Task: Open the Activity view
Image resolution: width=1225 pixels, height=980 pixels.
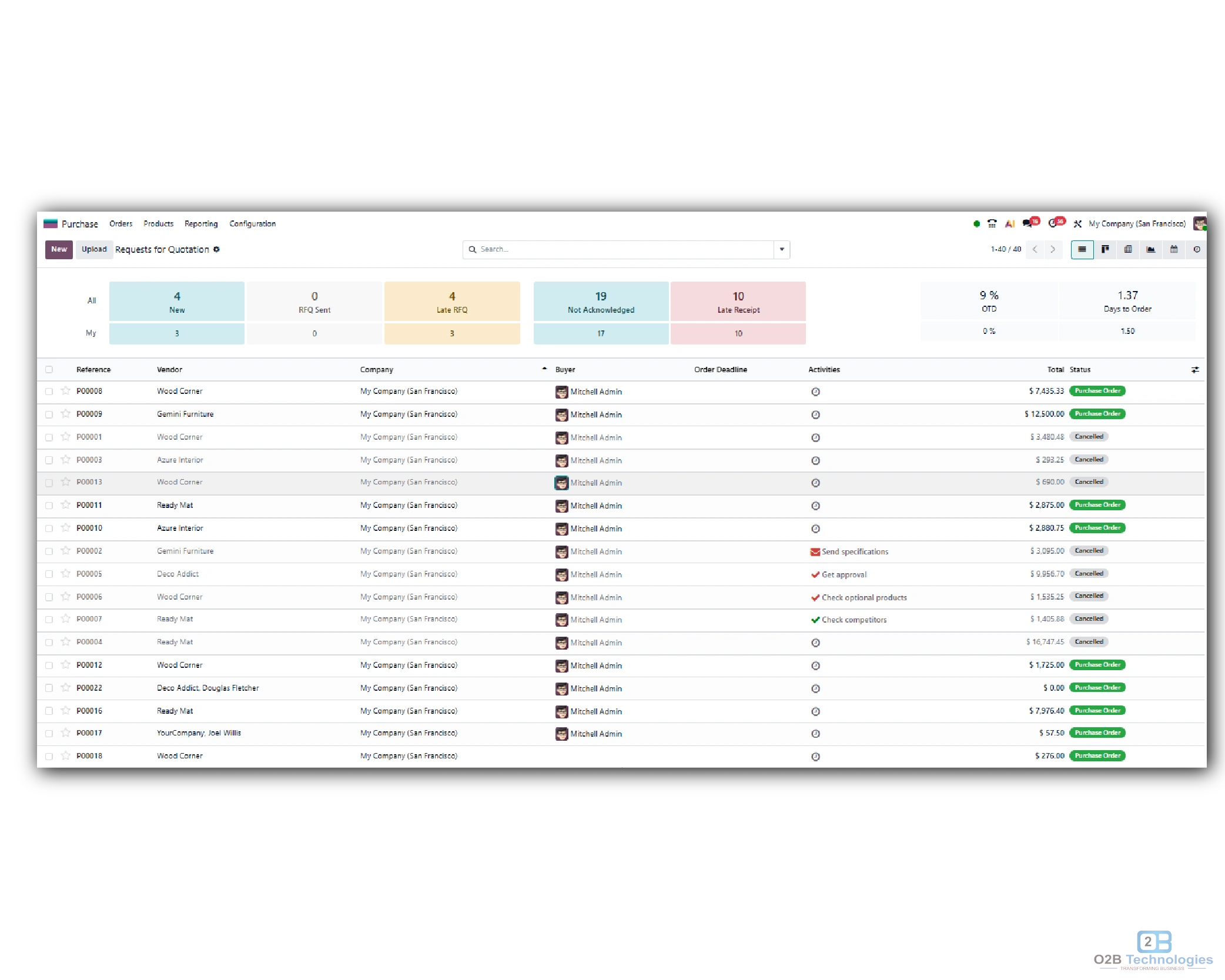Action: 1197,249
